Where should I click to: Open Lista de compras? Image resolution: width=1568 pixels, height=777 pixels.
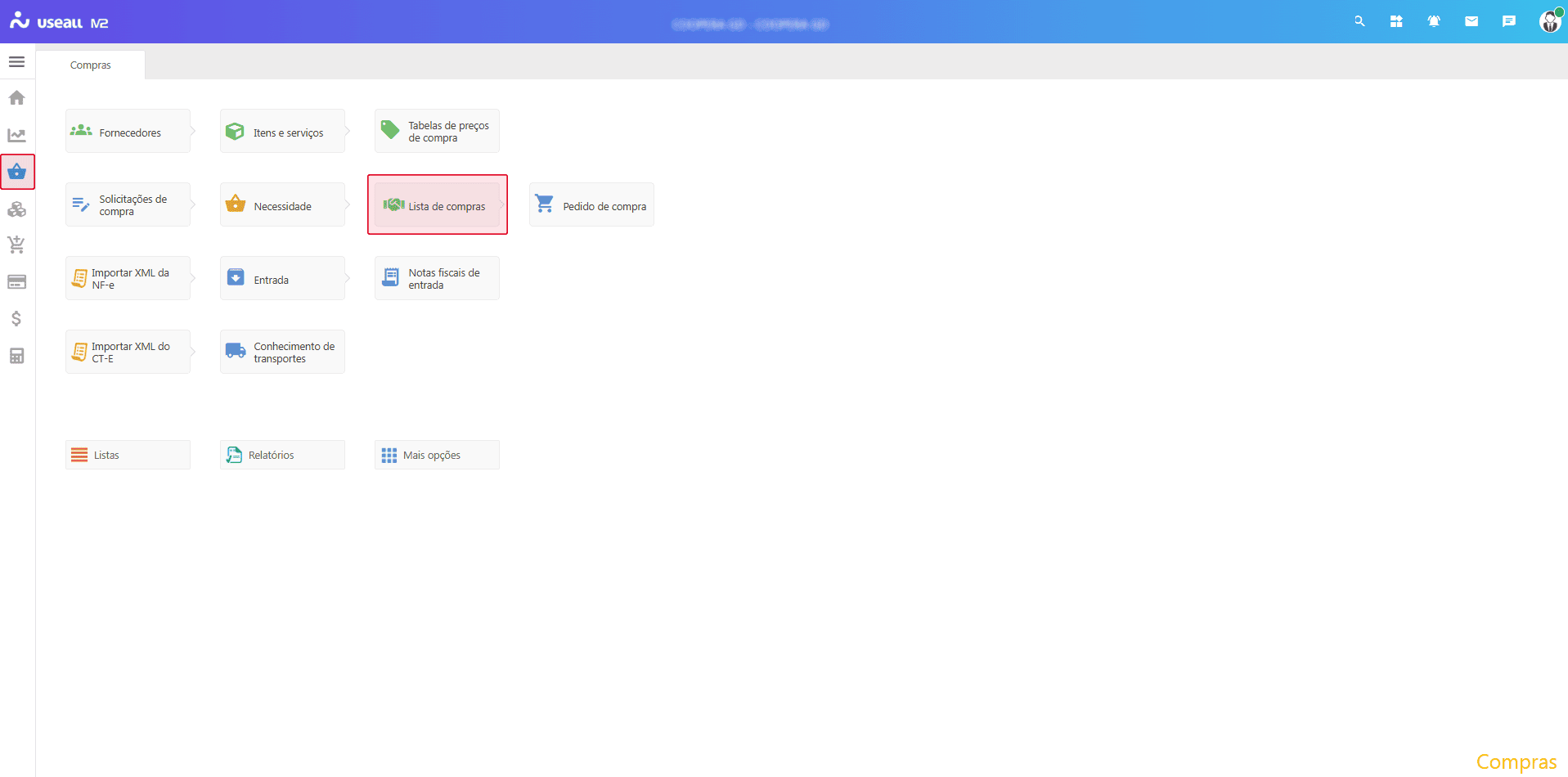coord(438,205)
